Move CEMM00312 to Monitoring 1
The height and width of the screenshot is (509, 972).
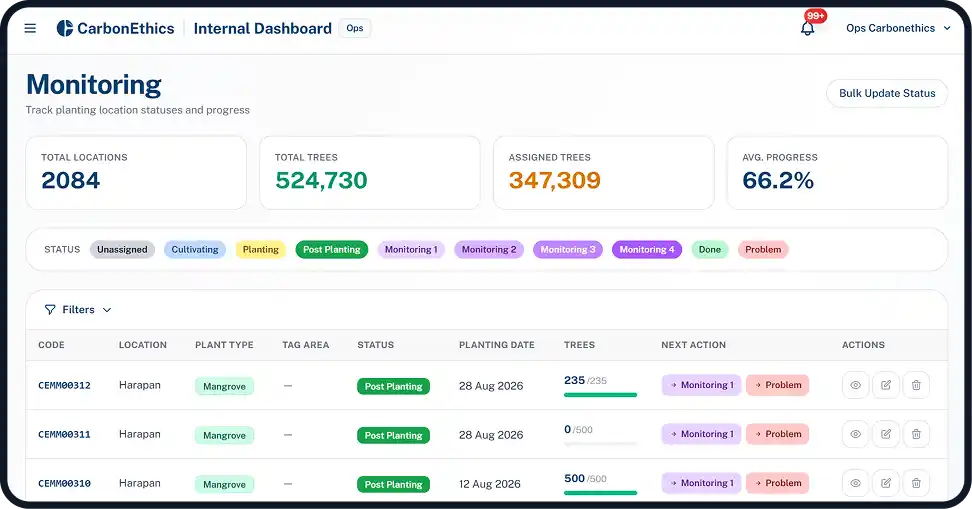tap(701, 385)
